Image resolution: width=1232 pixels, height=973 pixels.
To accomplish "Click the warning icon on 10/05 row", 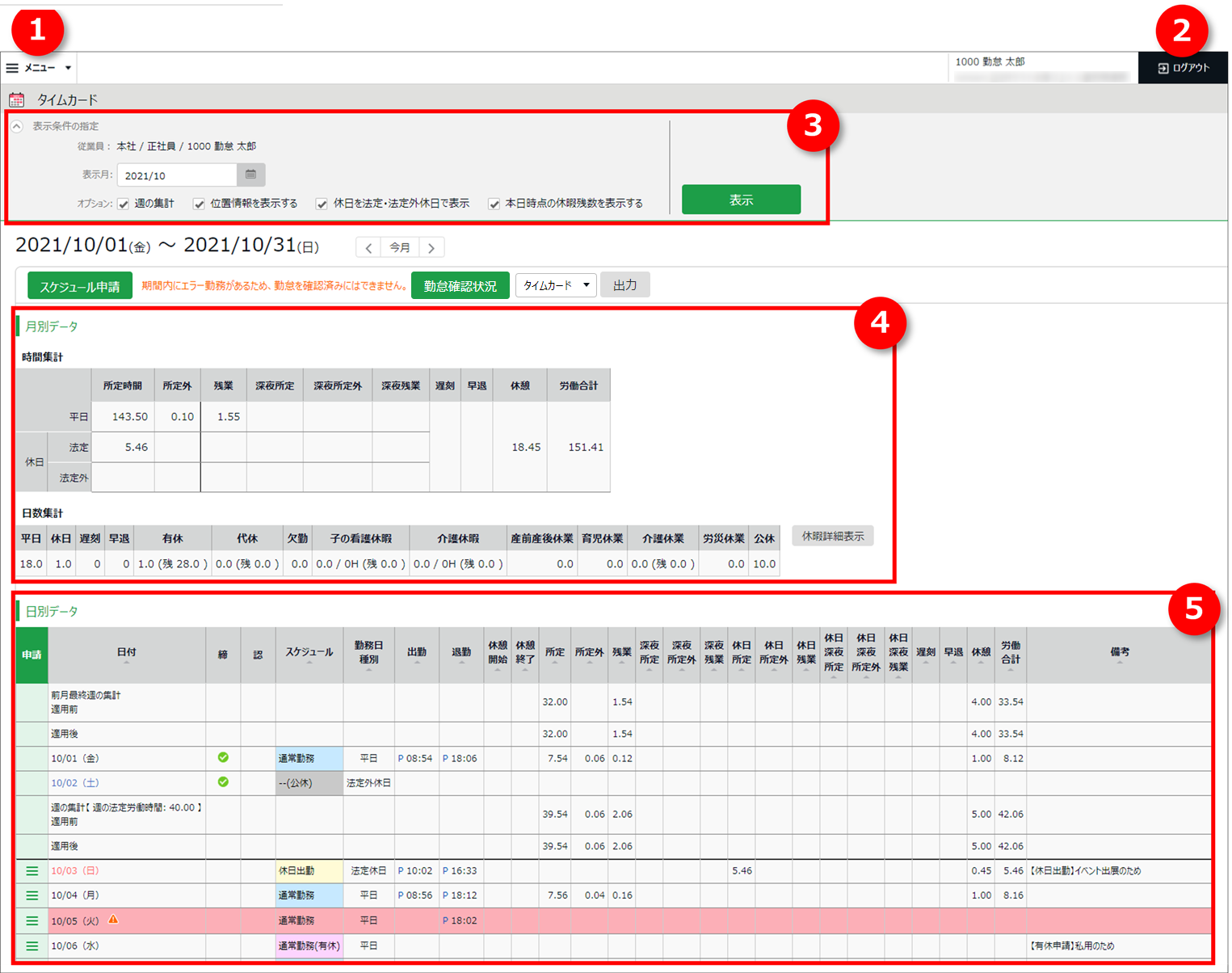I will [113, 920].
